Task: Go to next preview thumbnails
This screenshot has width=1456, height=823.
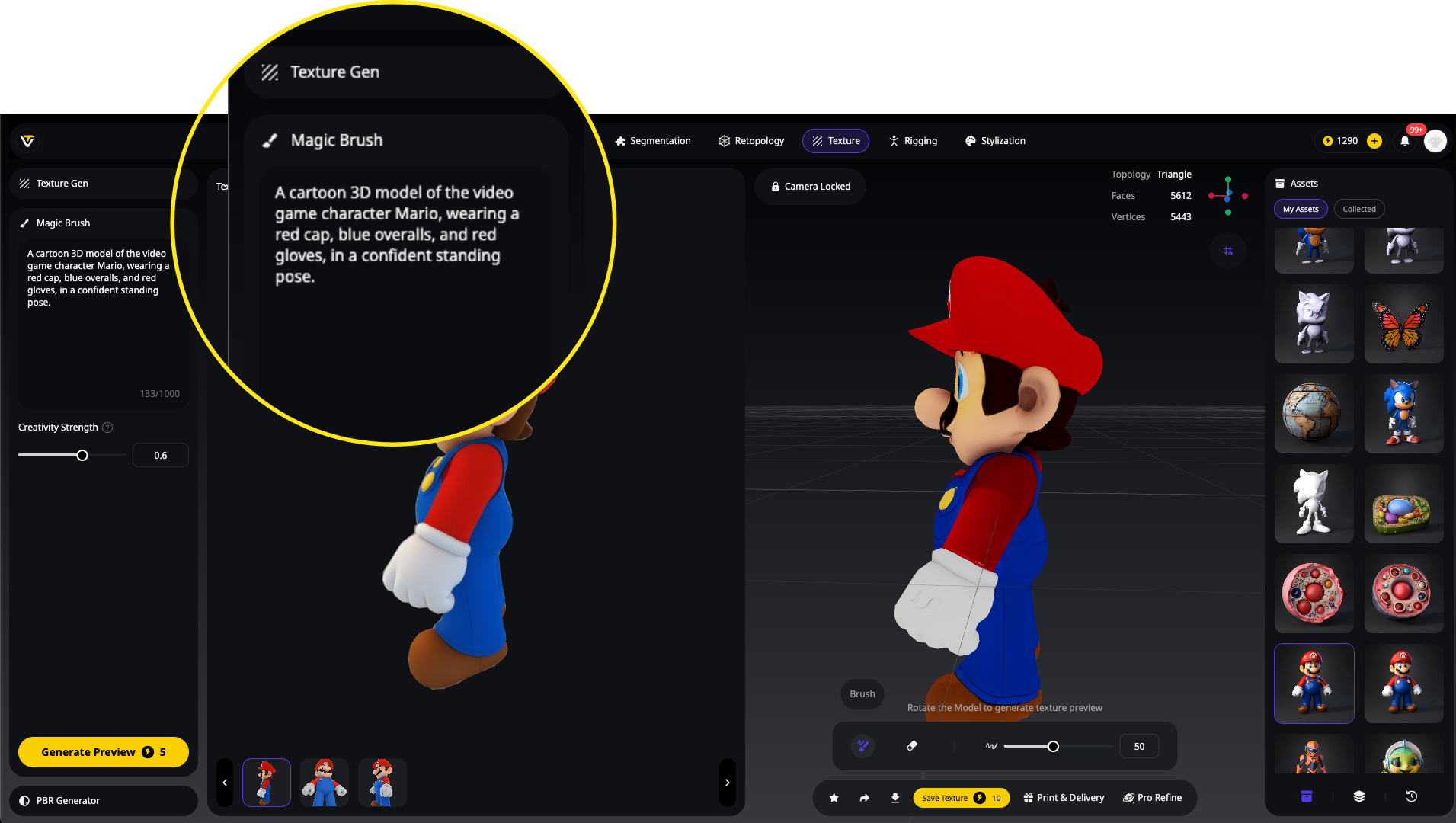Action: pyautogui.click(x=728, y=783)
